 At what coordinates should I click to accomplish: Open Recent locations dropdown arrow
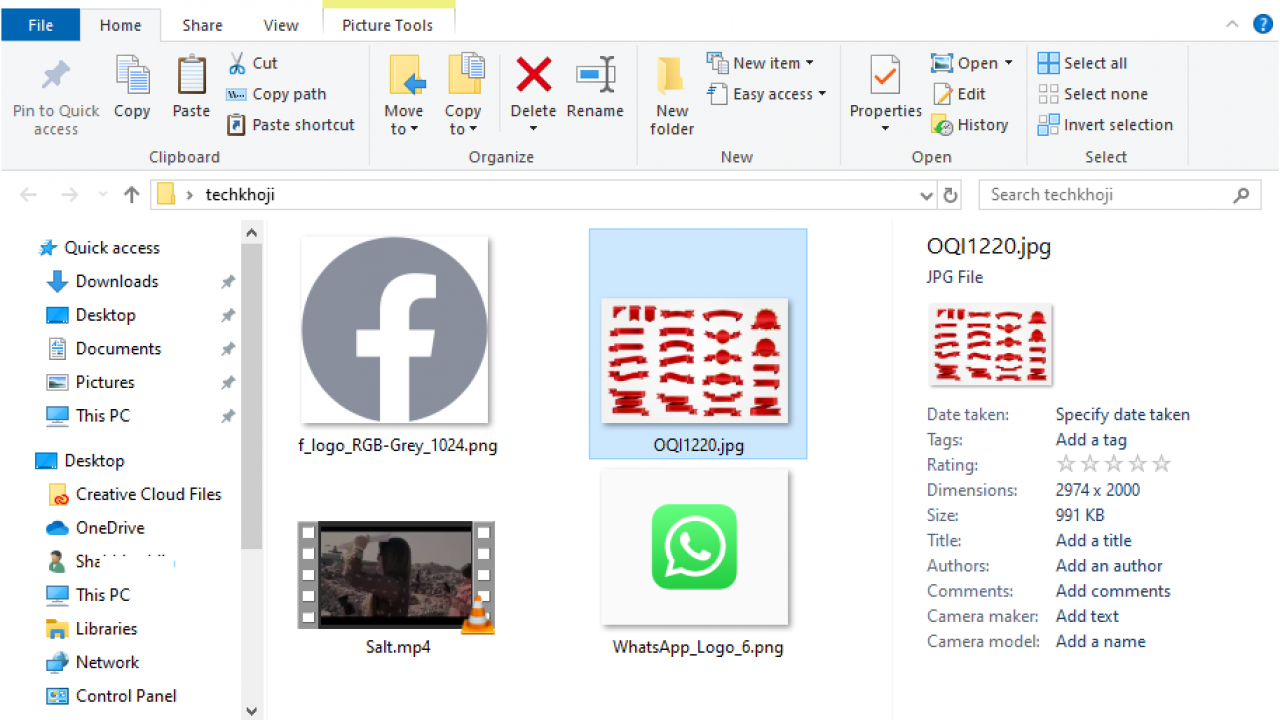tap(102, 195)
